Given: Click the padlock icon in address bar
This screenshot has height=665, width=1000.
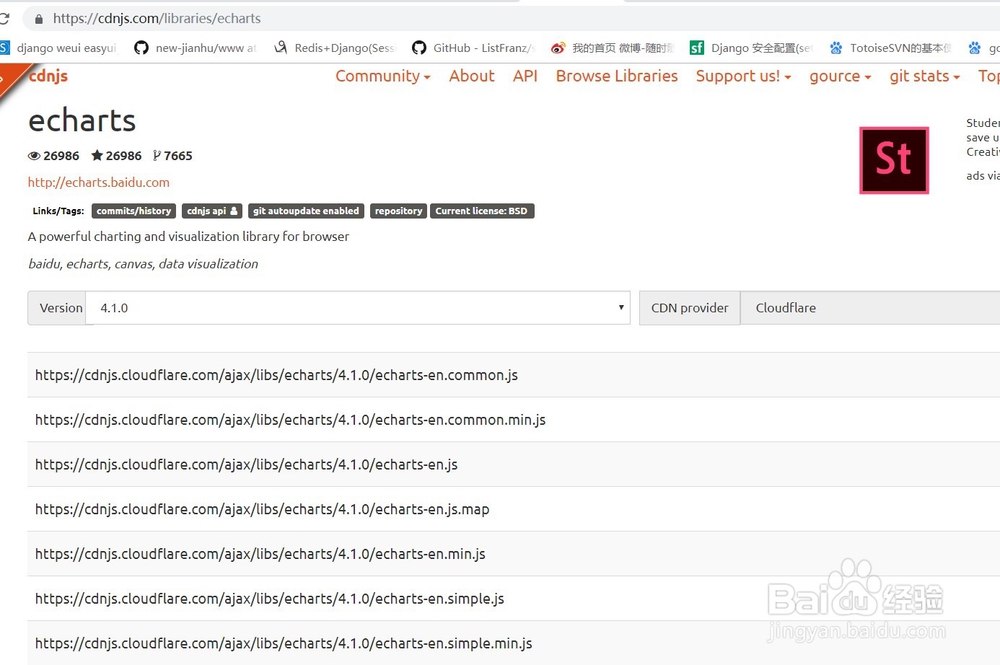Looking at the screenshot, I should click(39, 19).
